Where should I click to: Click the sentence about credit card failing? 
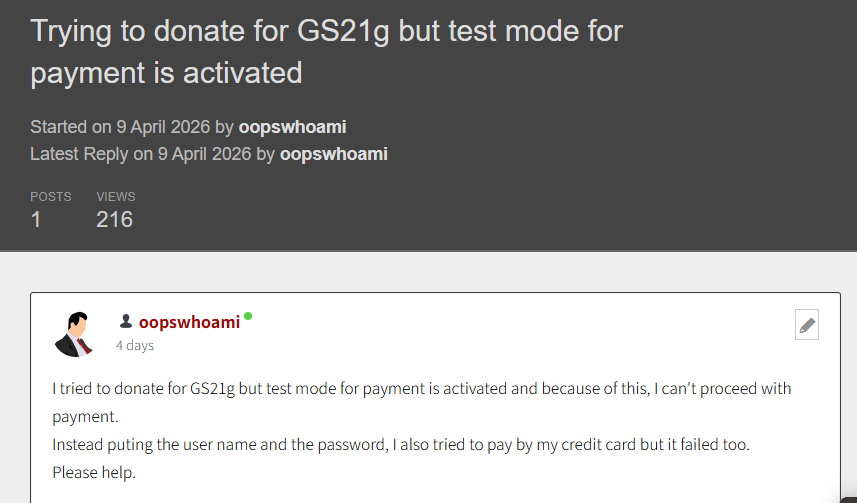point(400,443)
